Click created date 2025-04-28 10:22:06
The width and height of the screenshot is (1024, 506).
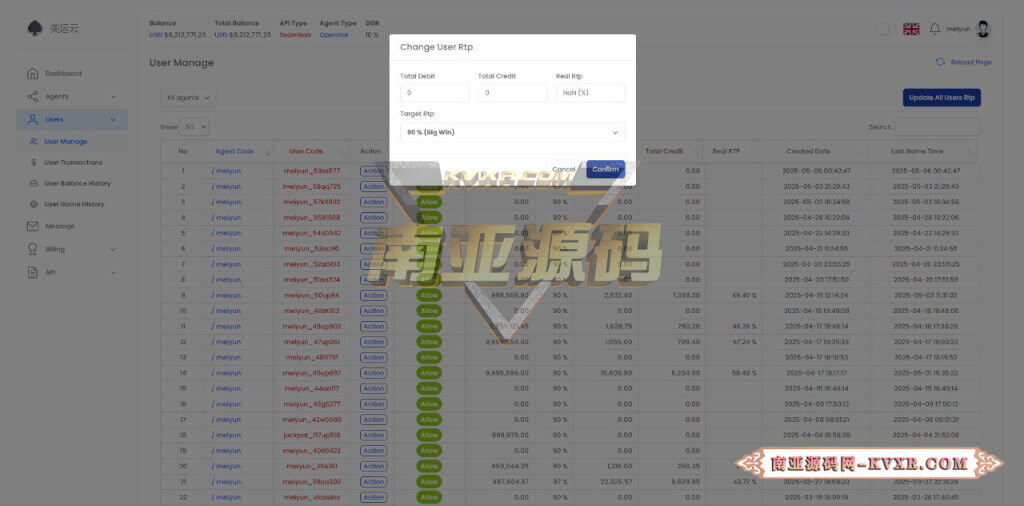816,217
